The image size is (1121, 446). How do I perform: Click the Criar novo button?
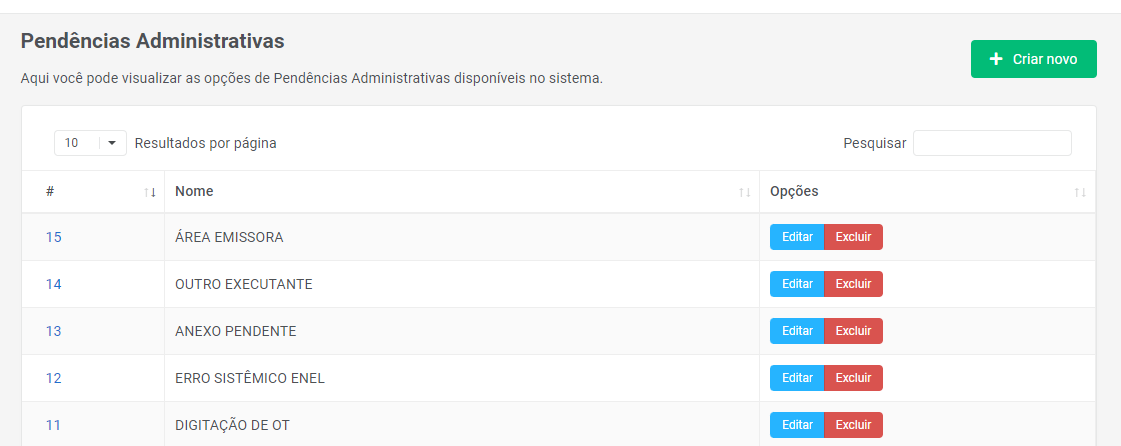tap(1033, 59)
